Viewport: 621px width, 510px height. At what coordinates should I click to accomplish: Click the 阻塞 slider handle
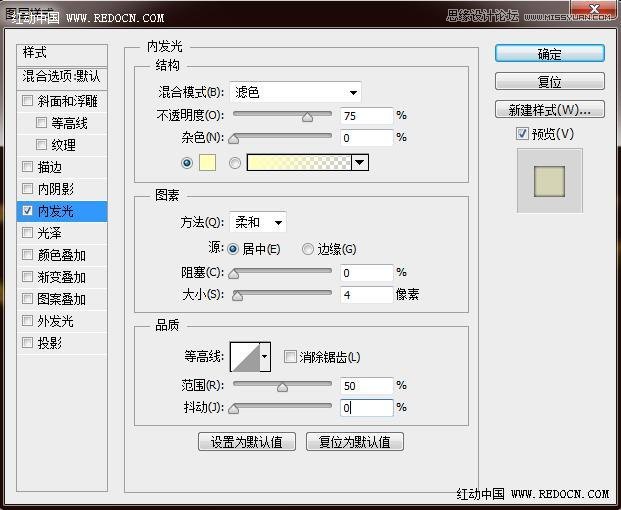point(234,274)
